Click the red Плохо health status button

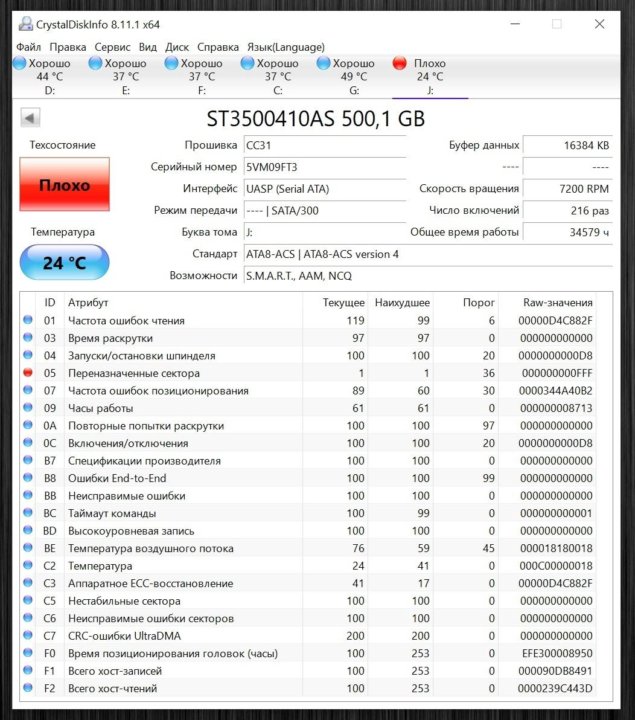click(x=64, y=185)
